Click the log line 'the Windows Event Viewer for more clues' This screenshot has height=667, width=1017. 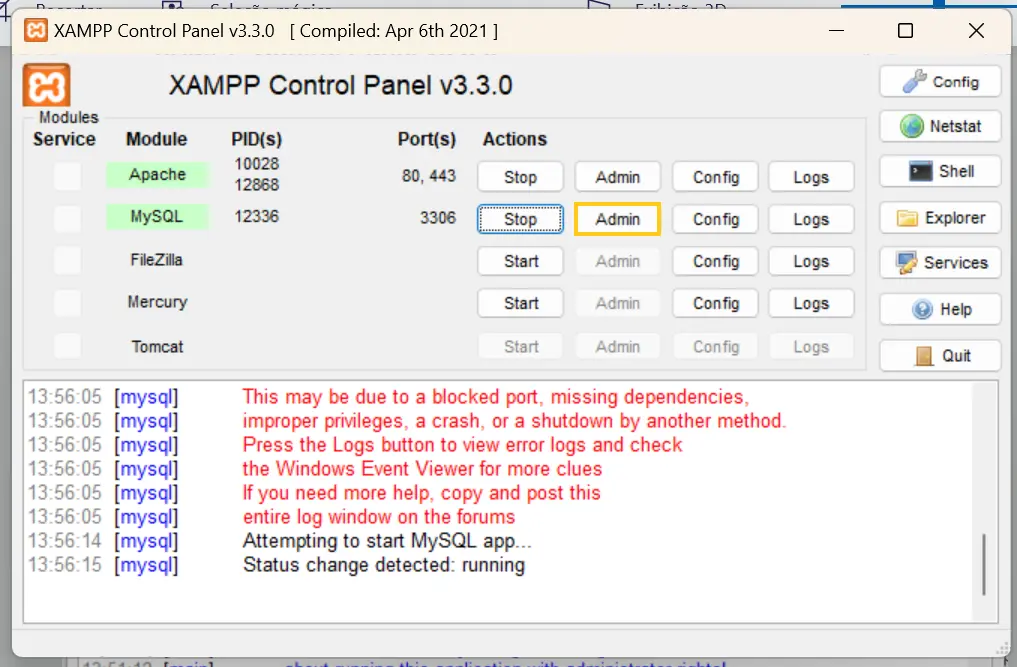tap(422, 468)
